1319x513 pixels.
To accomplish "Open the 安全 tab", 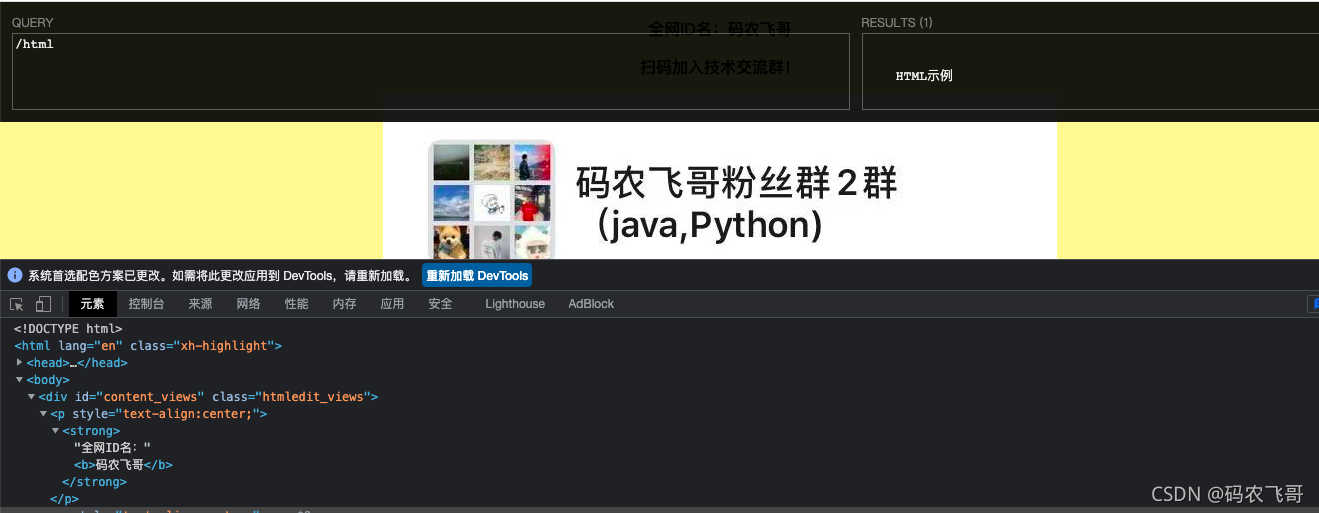I will pyautogui.click(x=441, y=304).
